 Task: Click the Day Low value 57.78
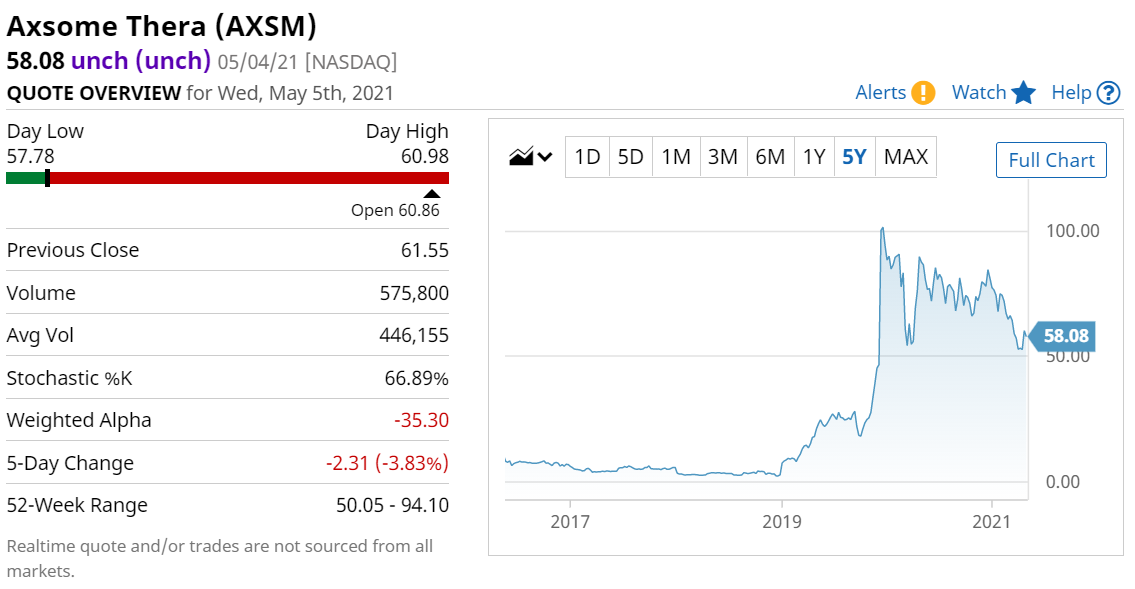tap(30, 156)
